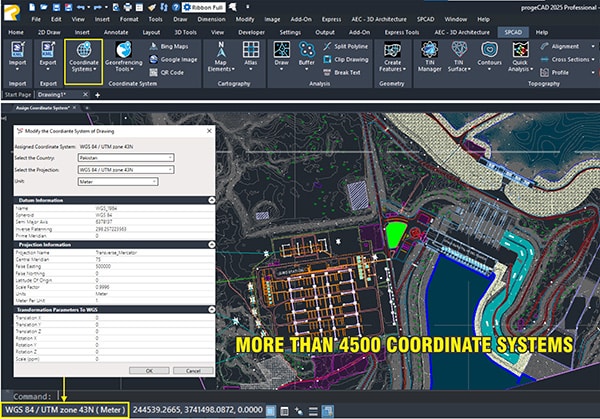The image size is (600, 419).
Task: Undo the last action
Action: point(80,7)
